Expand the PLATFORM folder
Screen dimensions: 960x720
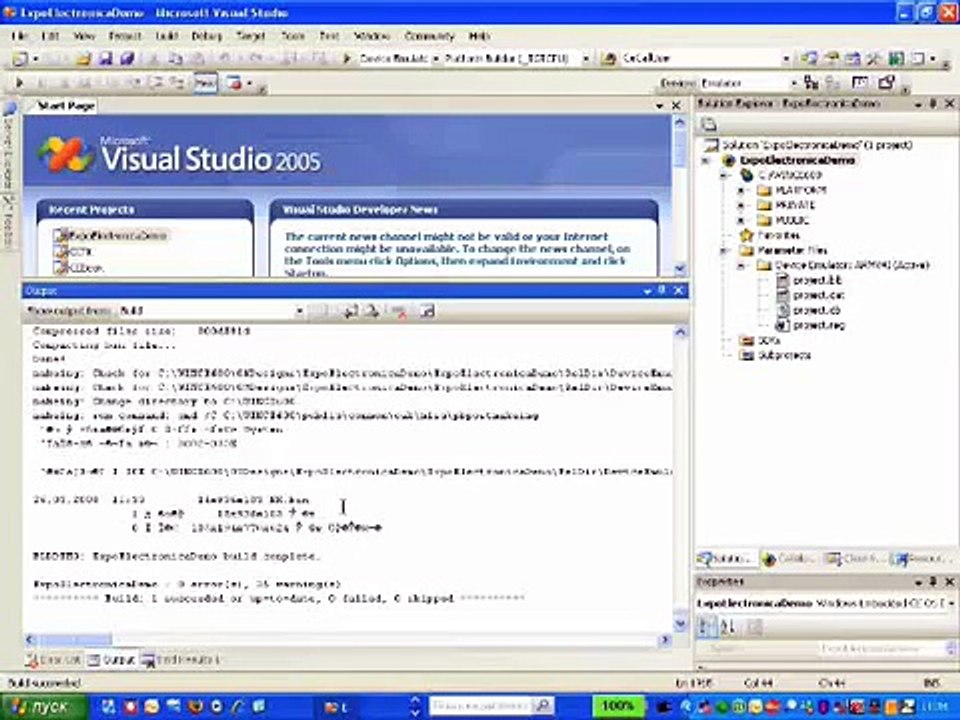(741, 190)
